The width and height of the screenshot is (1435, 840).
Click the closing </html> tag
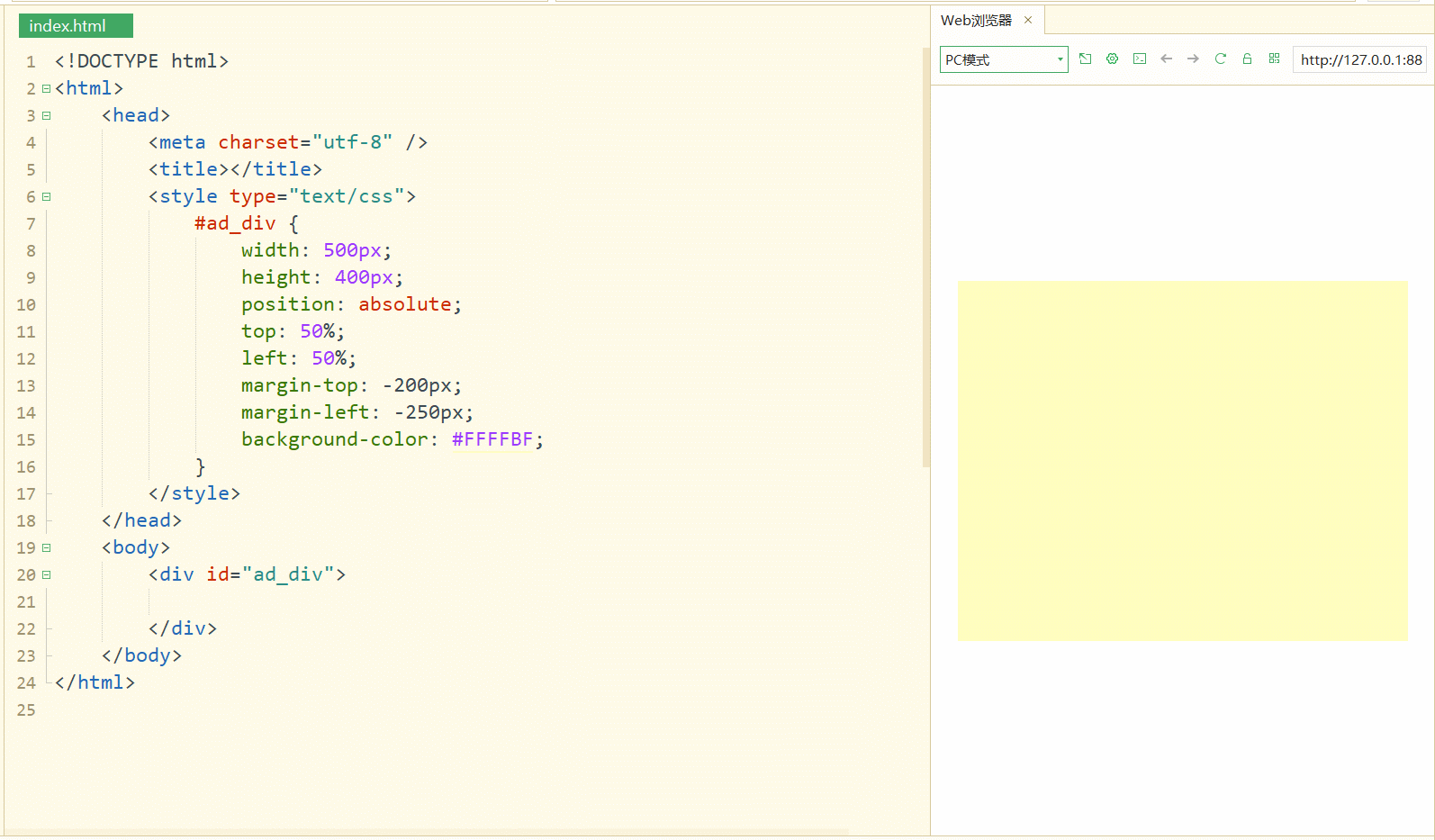95,682
